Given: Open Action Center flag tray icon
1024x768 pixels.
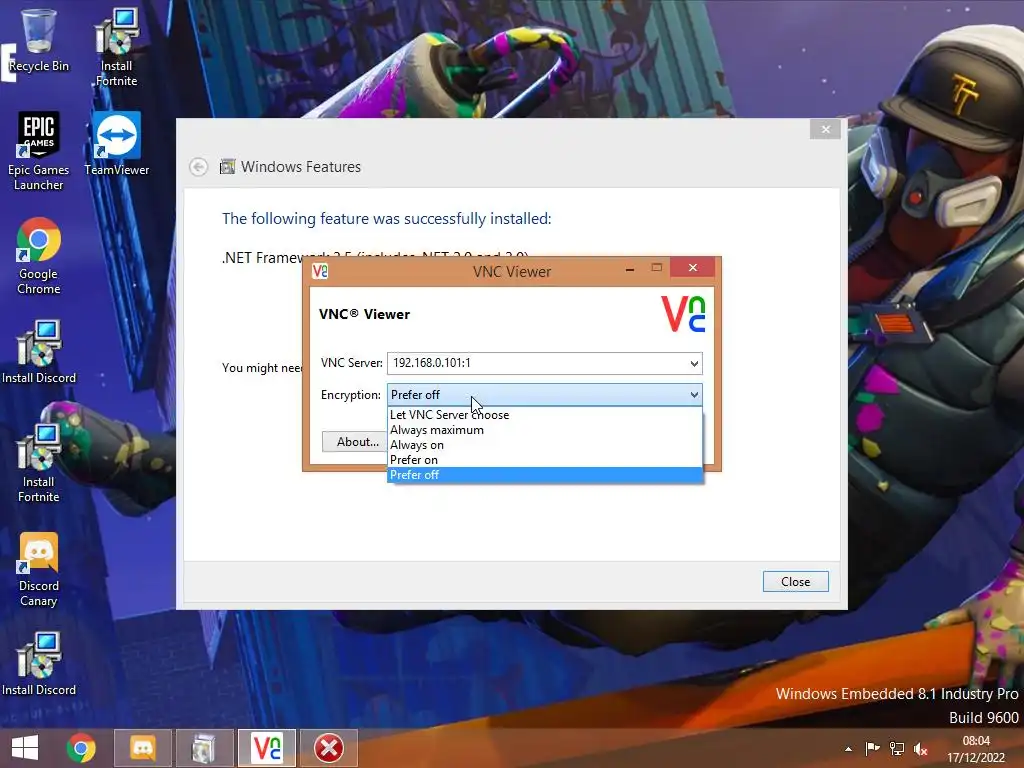Looking at the screenshot, I should [x=872, y=748].
